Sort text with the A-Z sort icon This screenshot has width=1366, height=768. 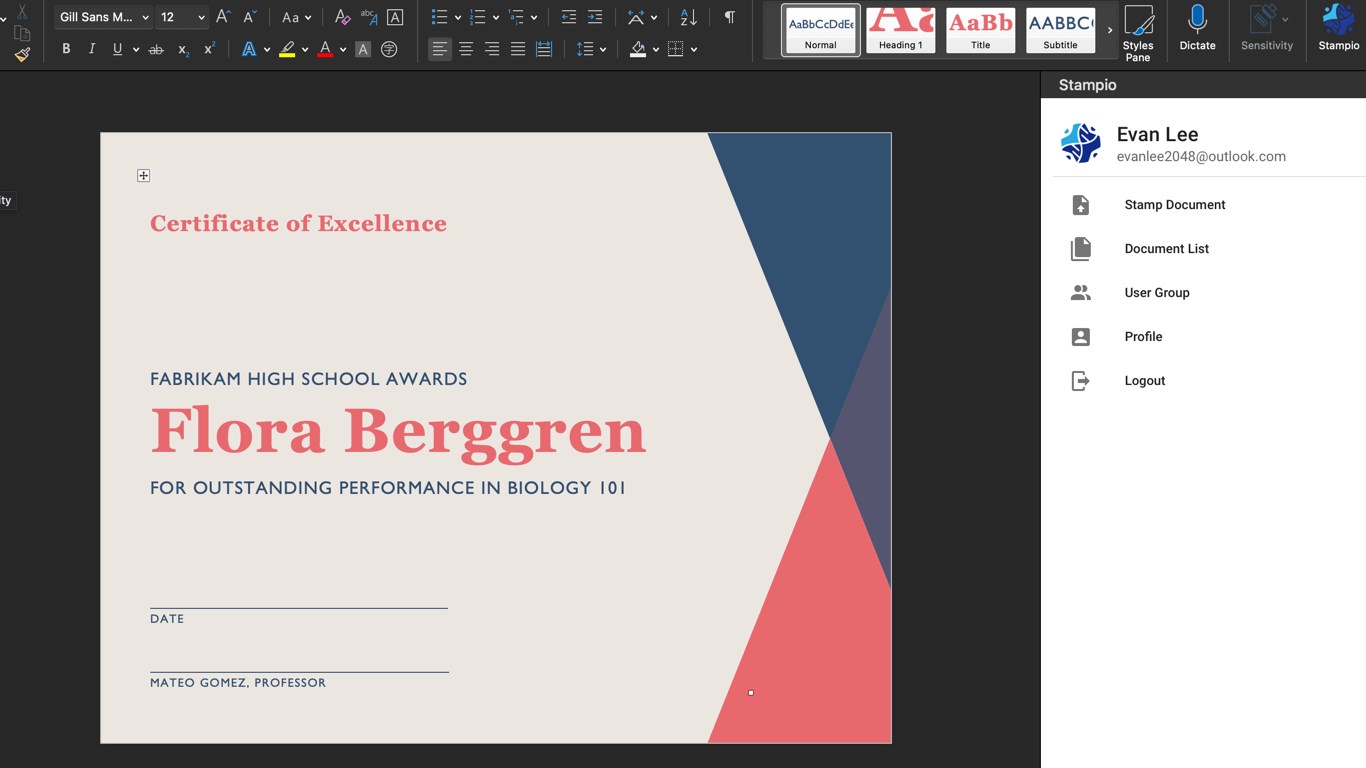[689, 17]
